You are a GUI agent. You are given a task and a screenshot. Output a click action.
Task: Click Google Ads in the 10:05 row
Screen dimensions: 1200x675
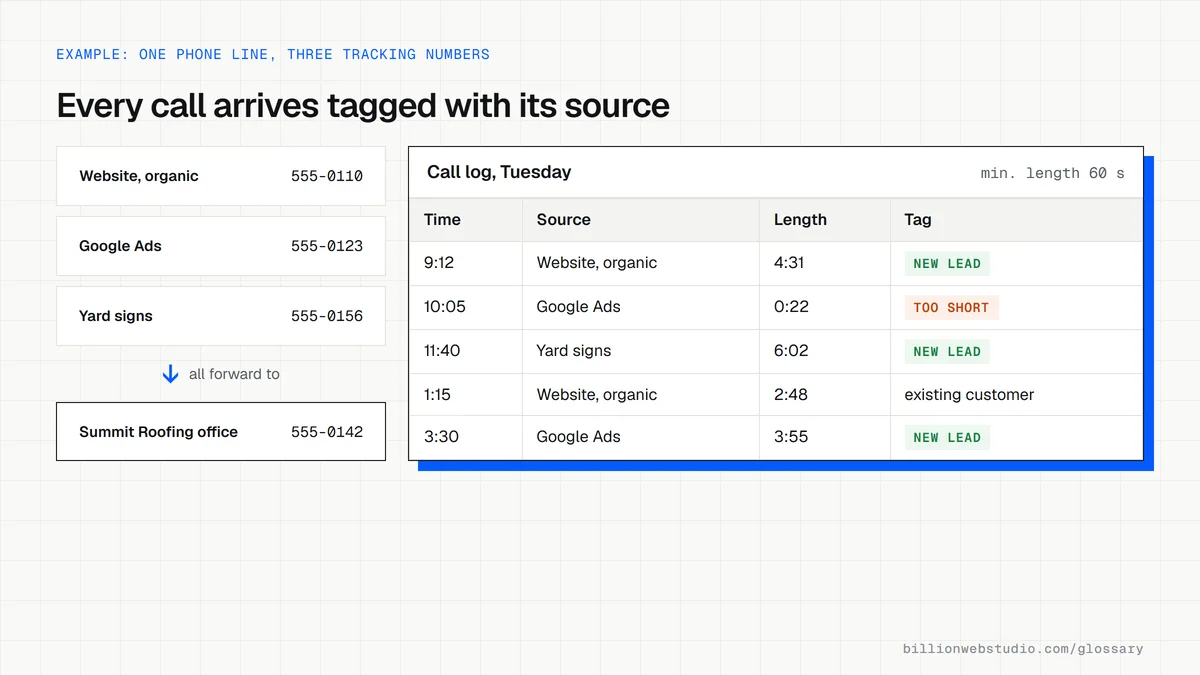[x=578, y=307]
